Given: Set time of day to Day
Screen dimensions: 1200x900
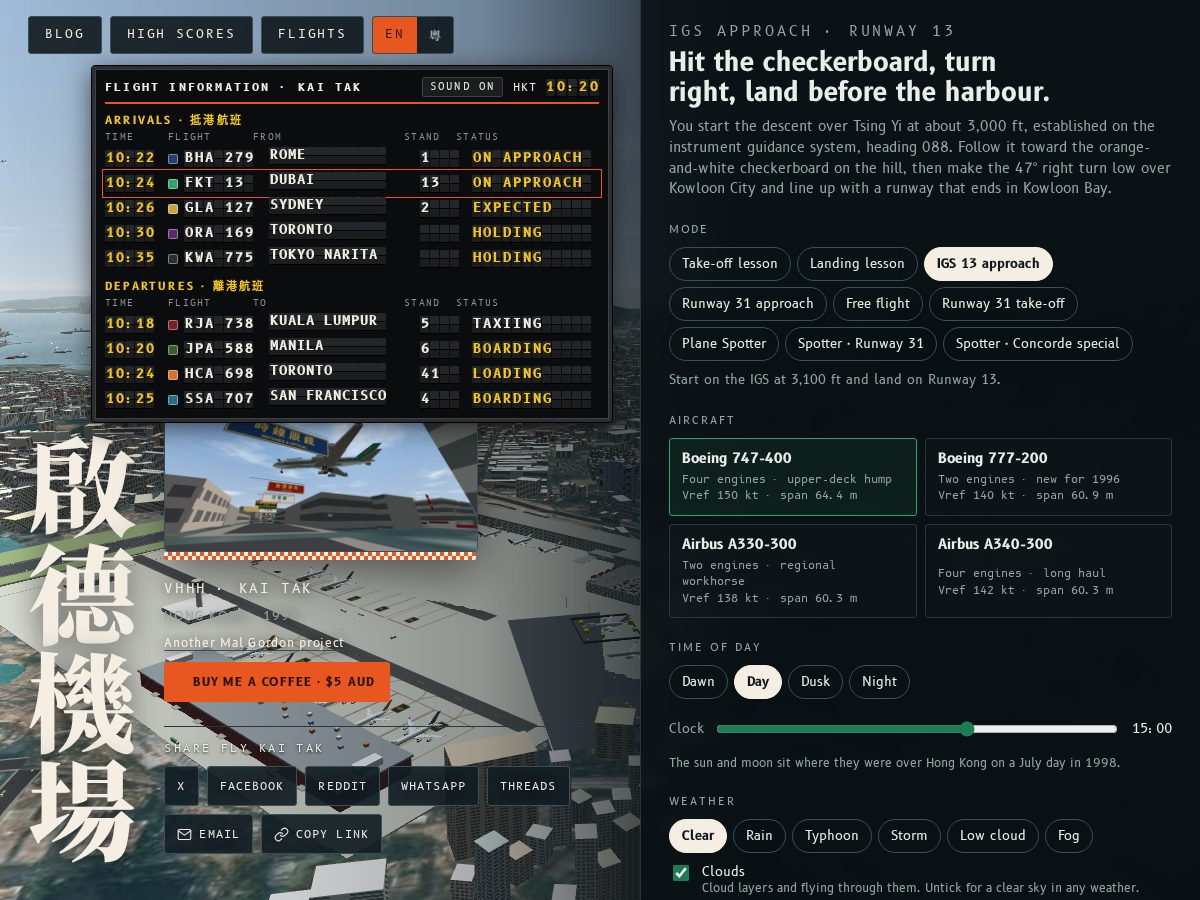Looking at the screenshot, I should [x=758, y=682].
